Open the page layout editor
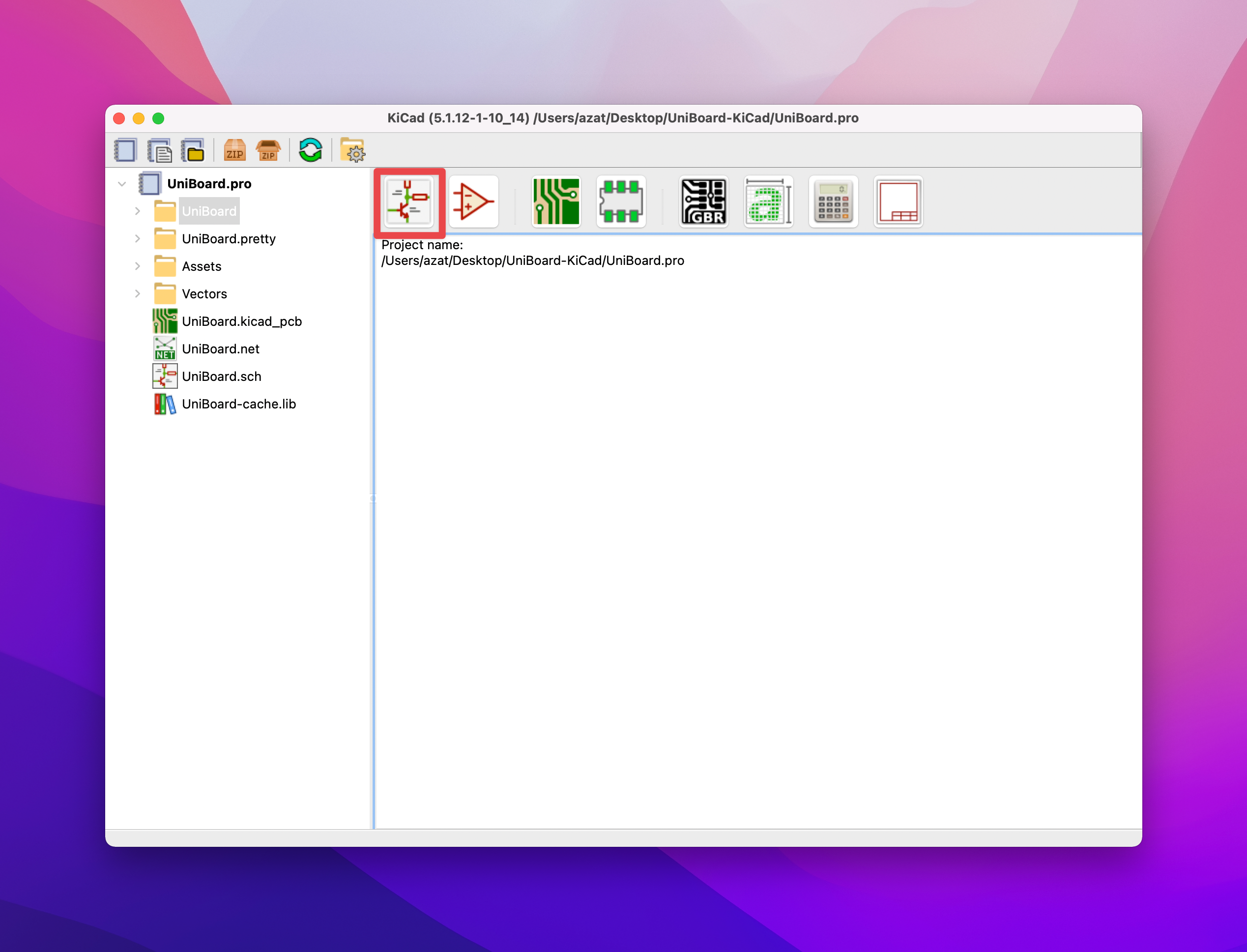The image size is (1247, 952). coord(898,202)
